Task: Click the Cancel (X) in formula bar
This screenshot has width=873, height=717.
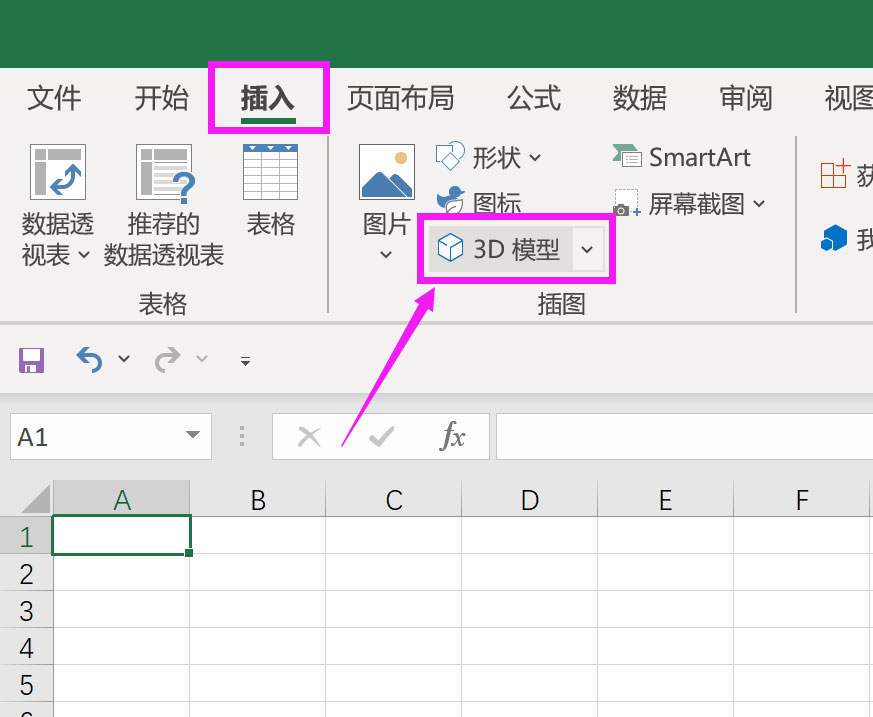Action: coord(310,436)
